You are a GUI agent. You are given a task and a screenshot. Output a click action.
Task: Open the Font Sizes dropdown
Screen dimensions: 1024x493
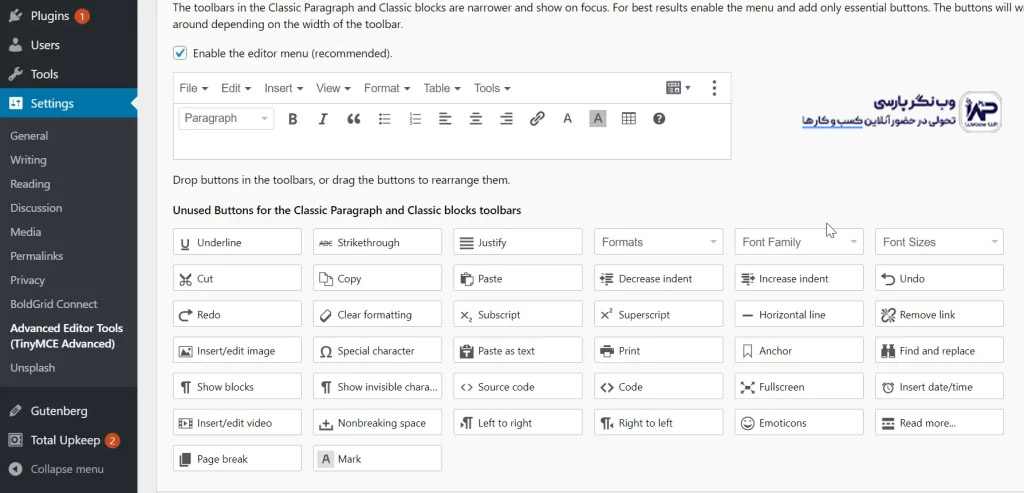tap(939, 242)
